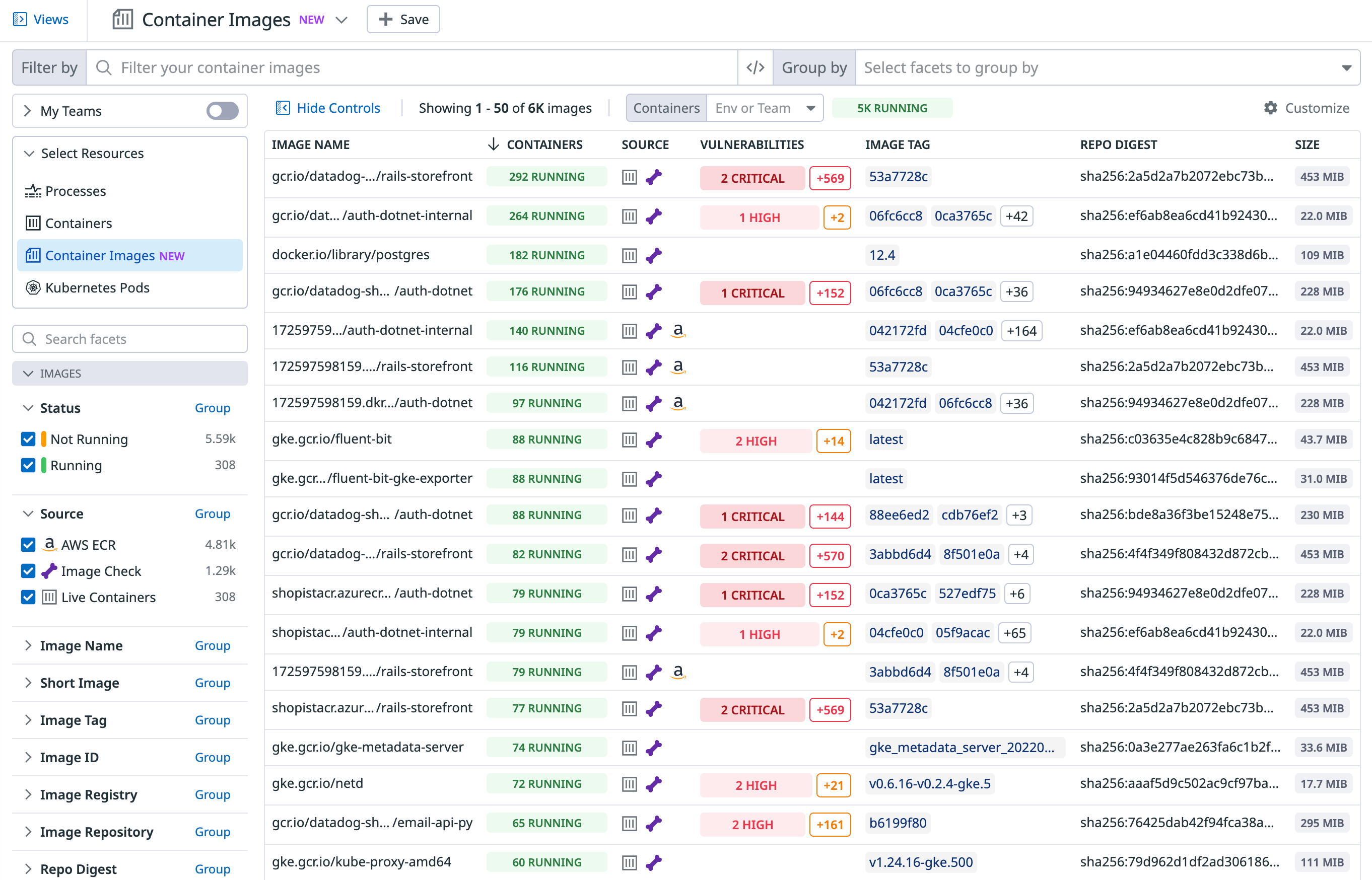This screenshot has width=1372, height=880.
Task: Click container icon in gke.gcr.io/gke-metadata-server row
Action: coord(629,748)
